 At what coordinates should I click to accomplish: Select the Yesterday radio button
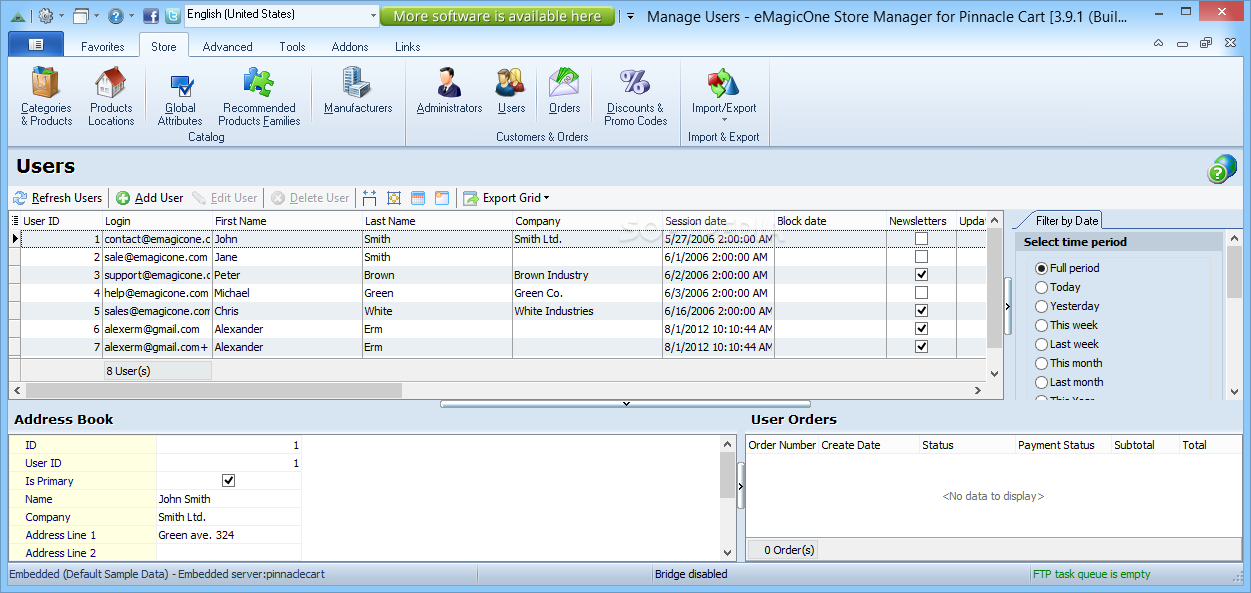pos(1041,306)
